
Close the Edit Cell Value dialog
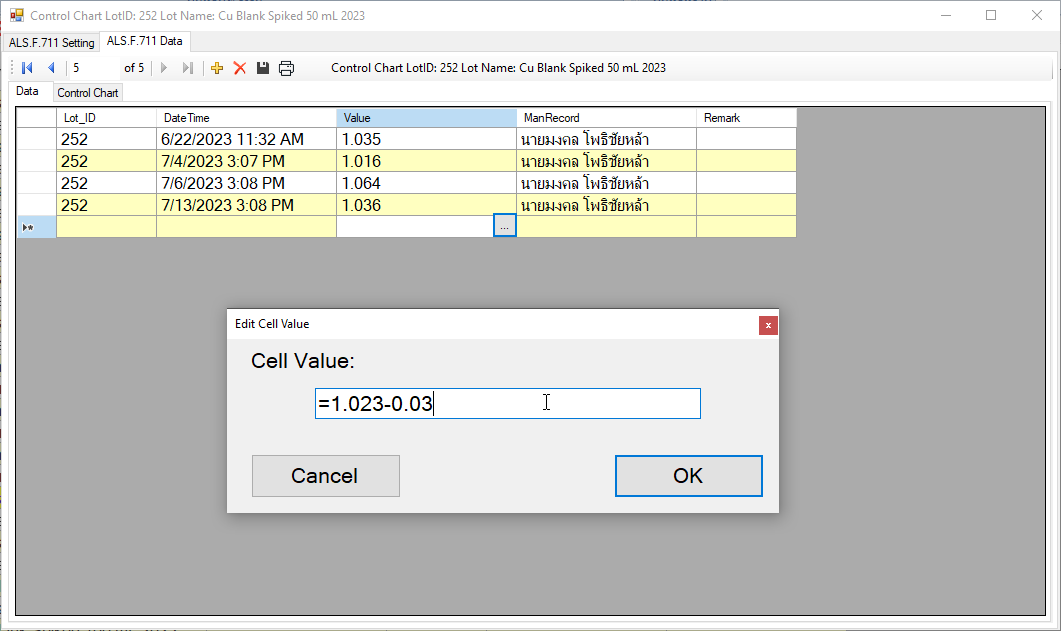pos(768,324)
